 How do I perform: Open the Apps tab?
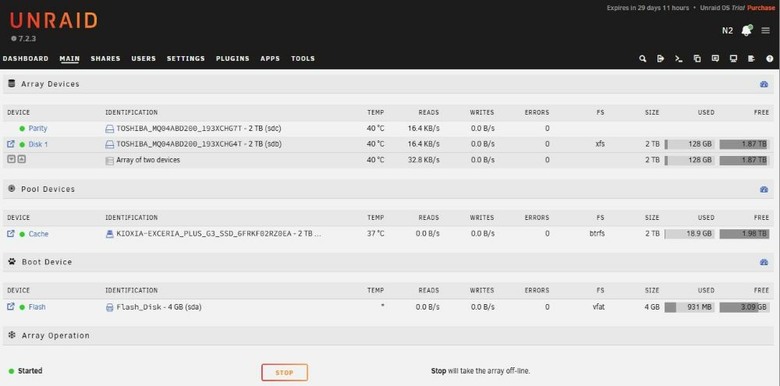click(270, 59)
